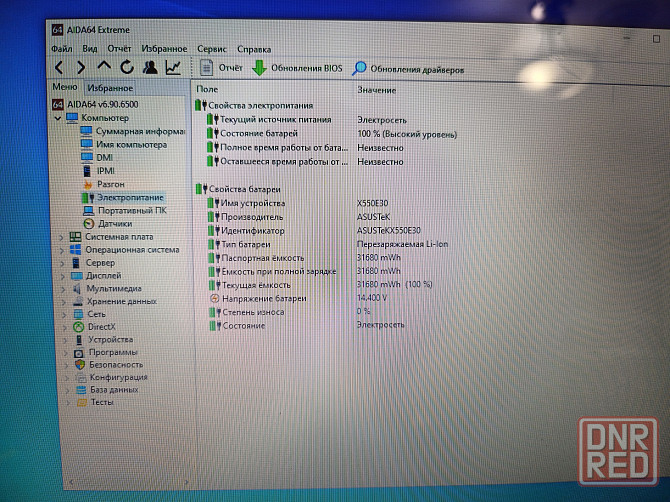
Task: Sort by the Поле column header
Action: click(207, 89)
